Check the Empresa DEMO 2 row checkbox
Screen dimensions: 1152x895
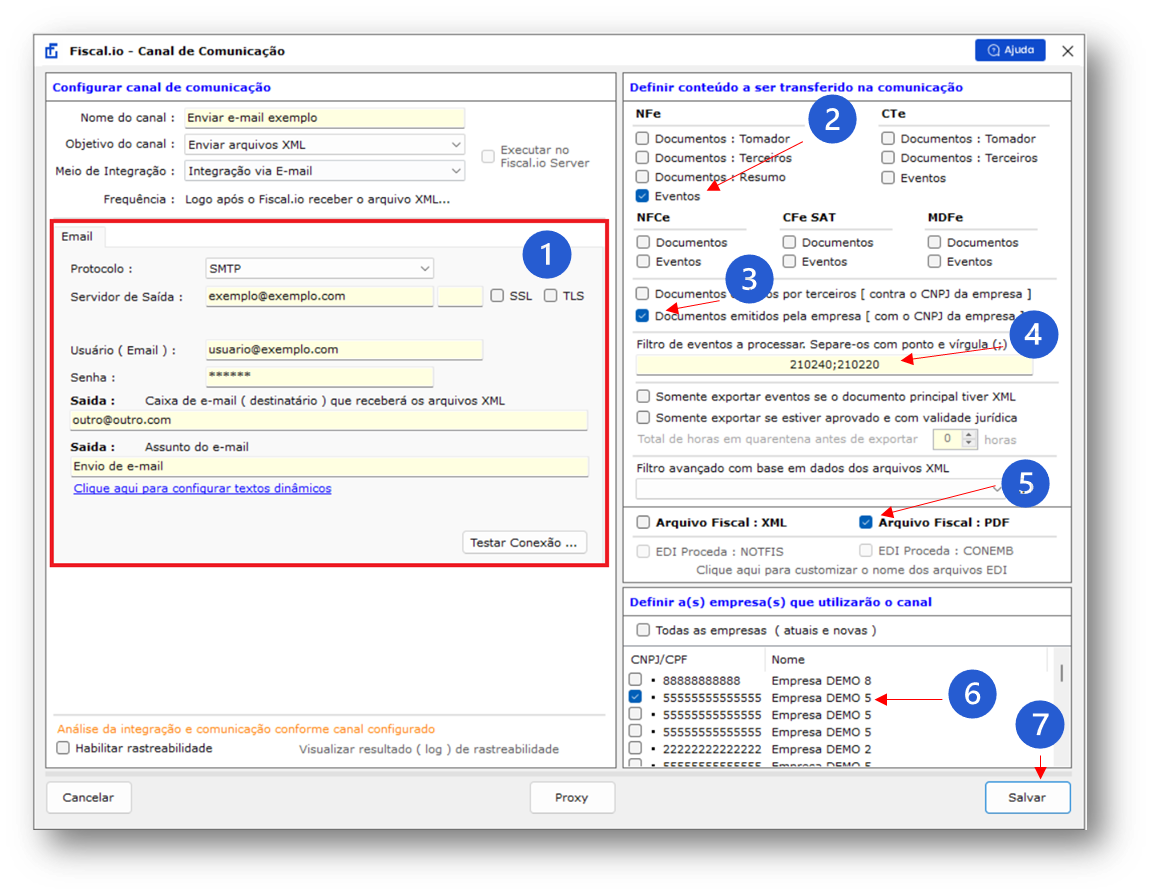tap(636, 748)
